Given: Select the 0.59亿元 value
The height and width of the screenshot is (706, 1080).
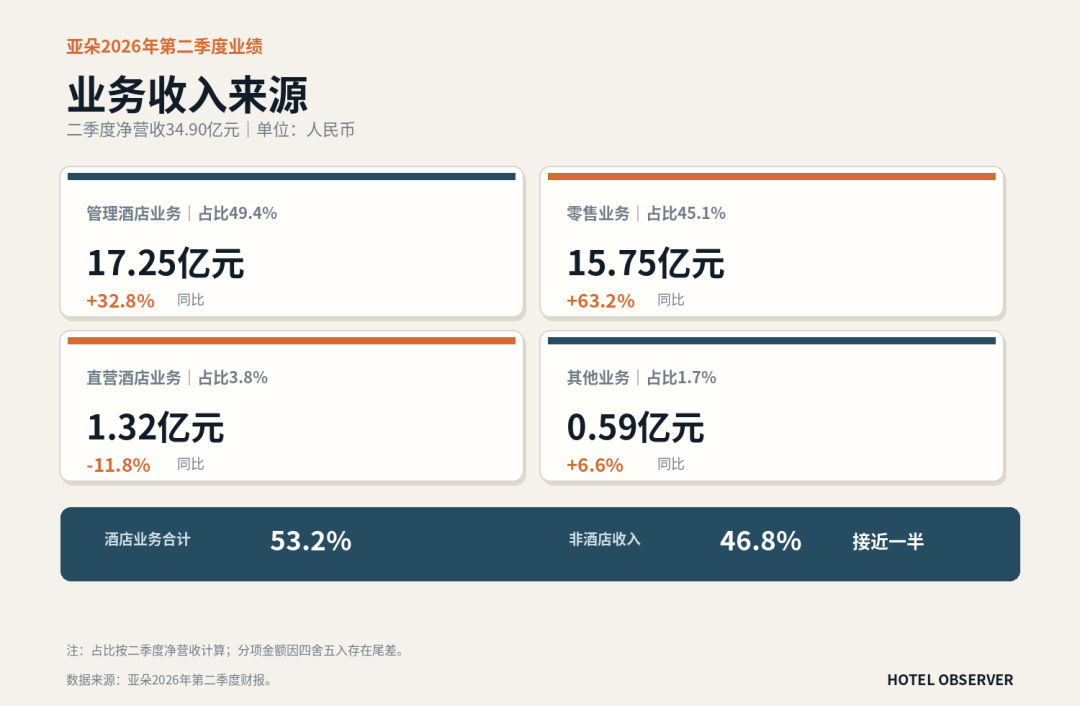Looking at the screenshot, I should pyautogui.click(x=635, y=428).
